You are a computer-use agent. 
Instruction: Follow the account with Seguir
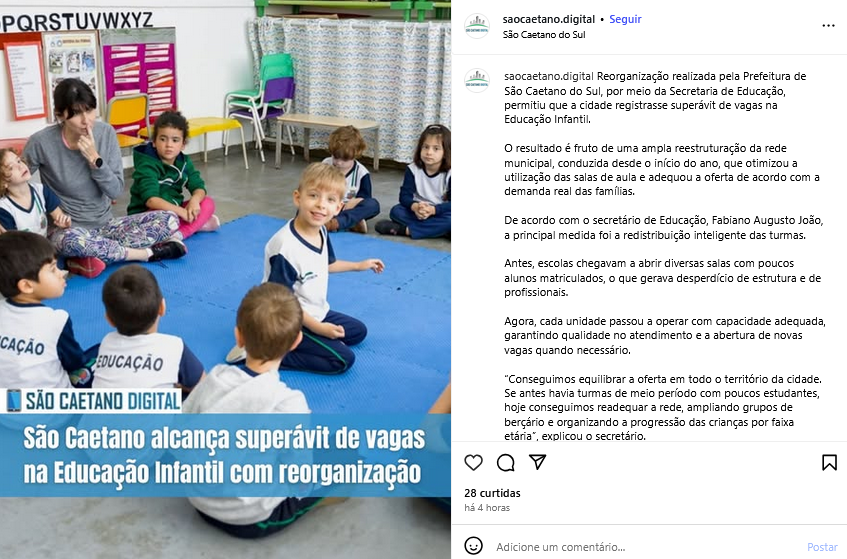tap(625, 19)
